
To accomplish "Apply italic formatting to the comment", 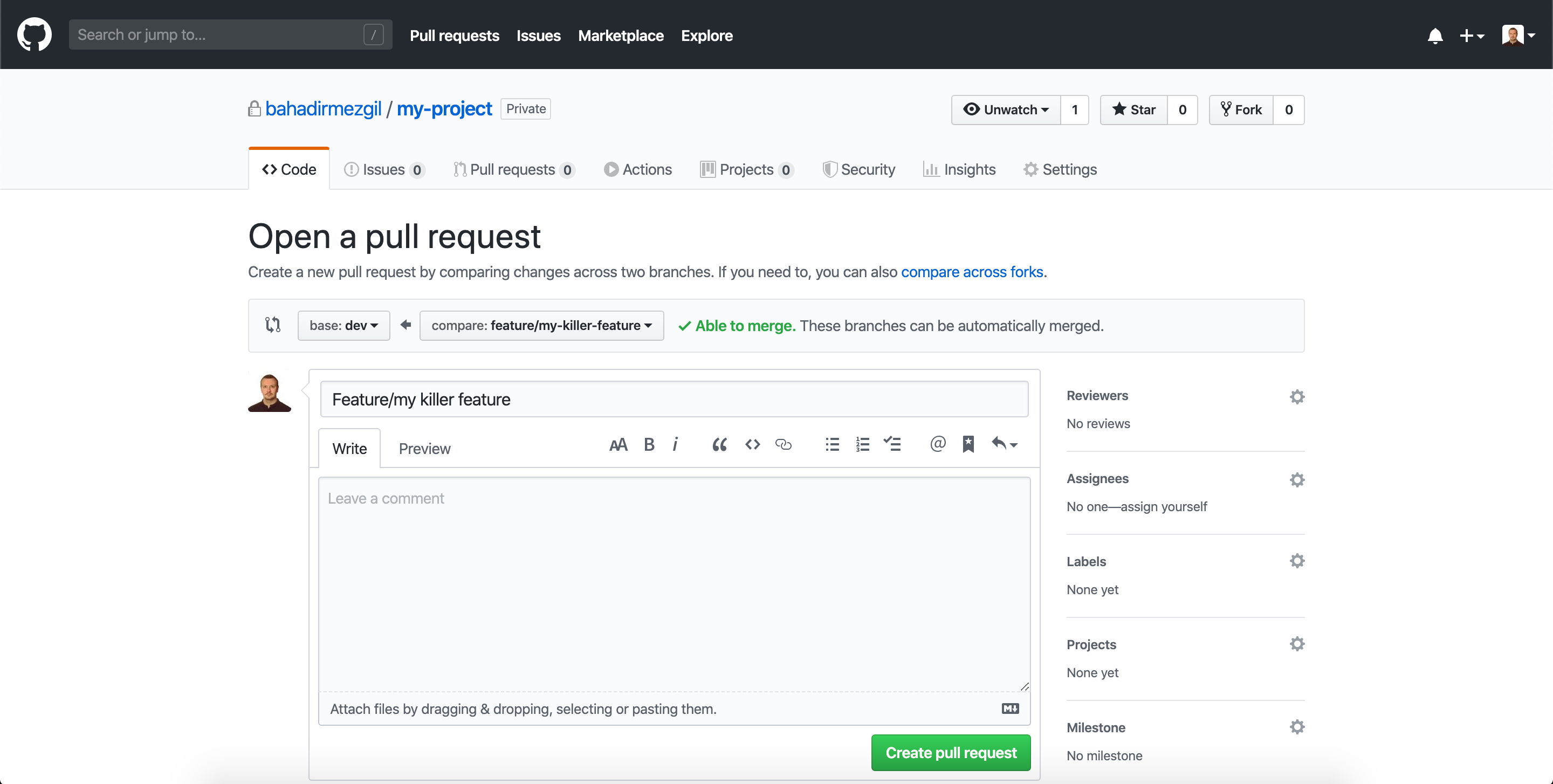I will (675, 444).
